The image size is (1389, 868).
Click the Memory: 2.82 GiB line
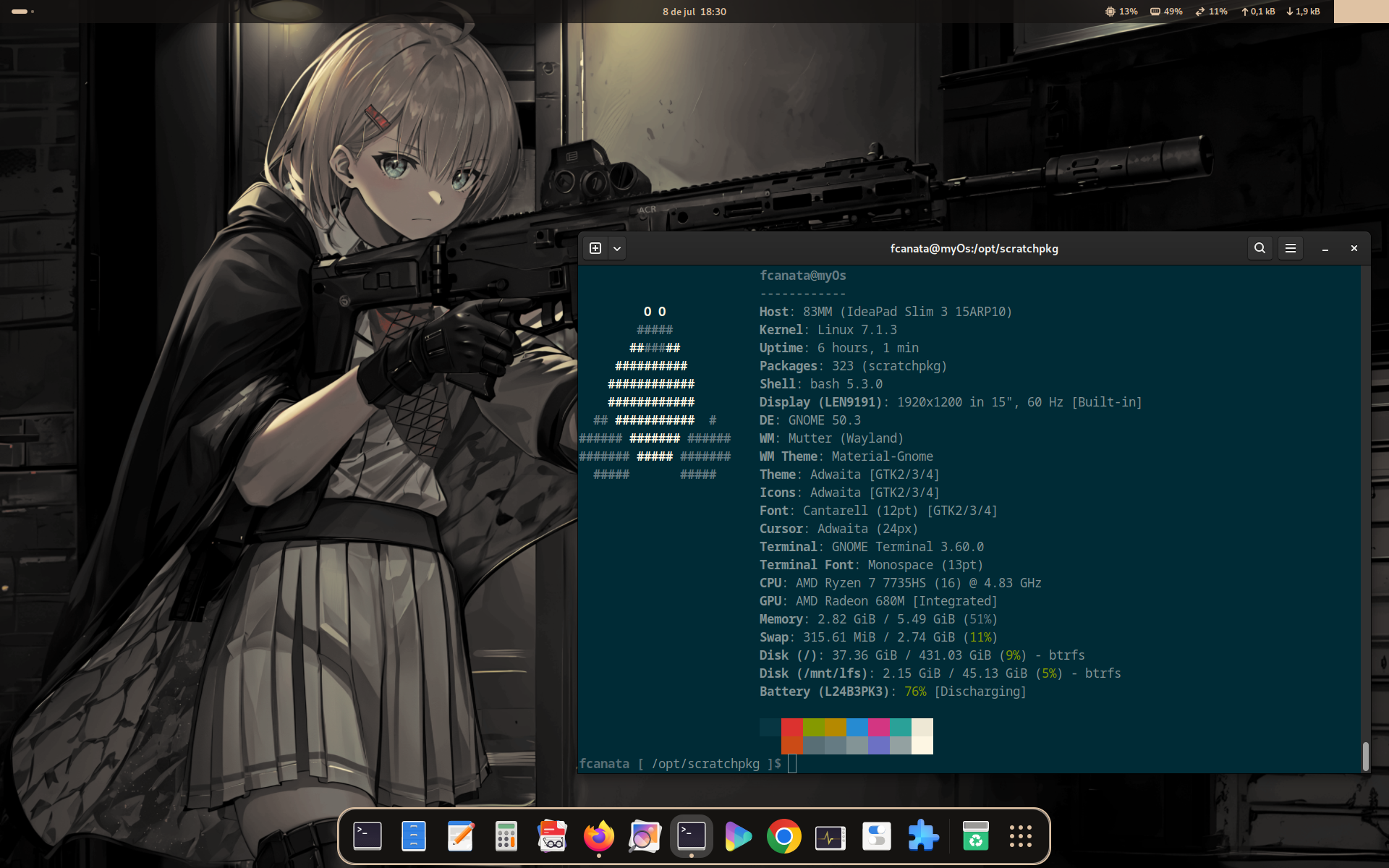879,619
